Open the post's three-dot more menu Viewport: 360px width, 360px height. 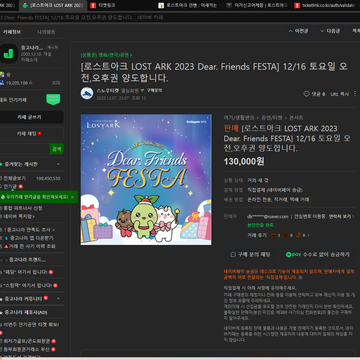click(x=355, y=94)
